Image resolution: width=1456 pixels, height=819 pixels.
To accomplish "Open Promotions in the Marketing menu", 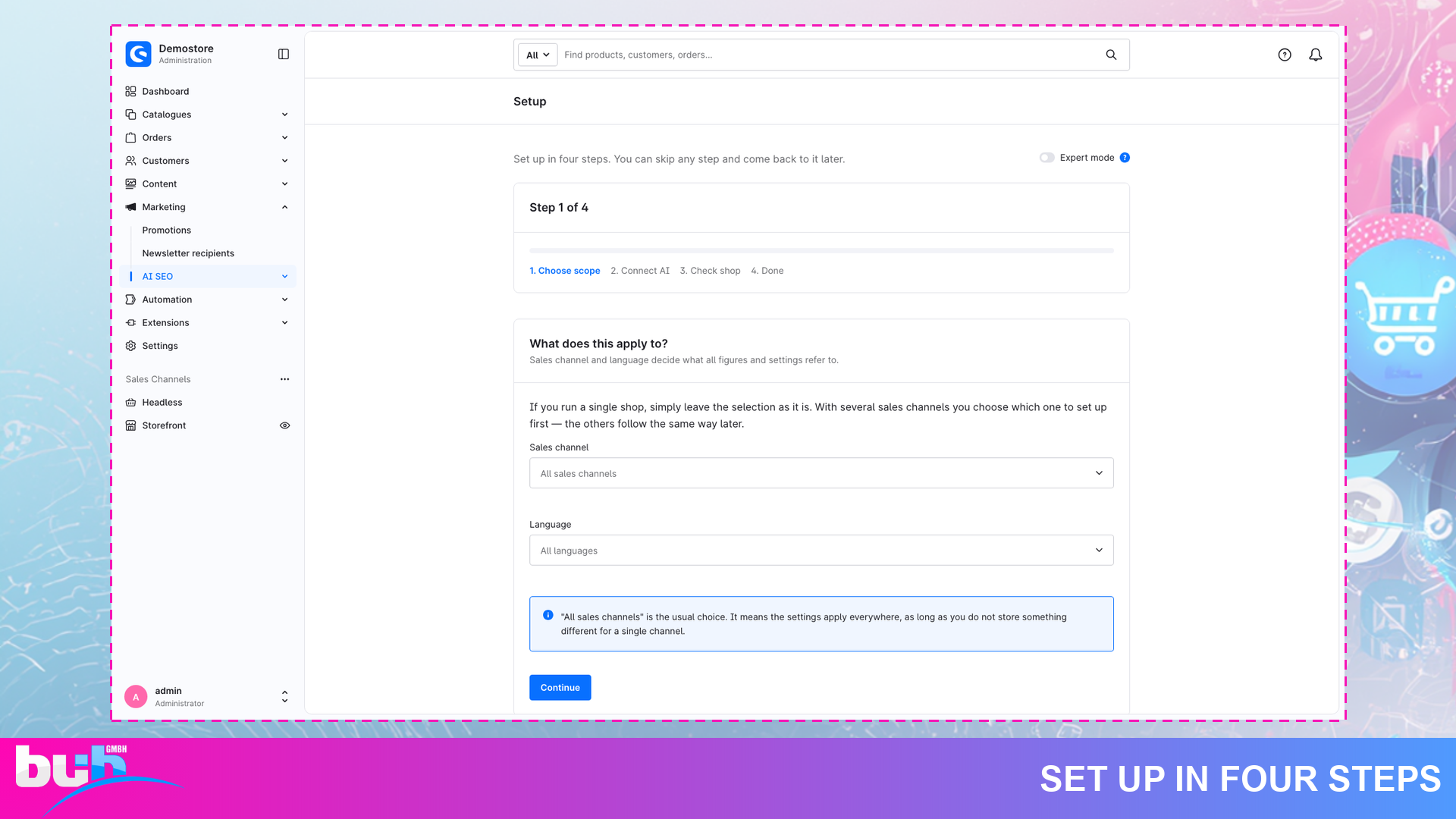I will coord(166,231).
